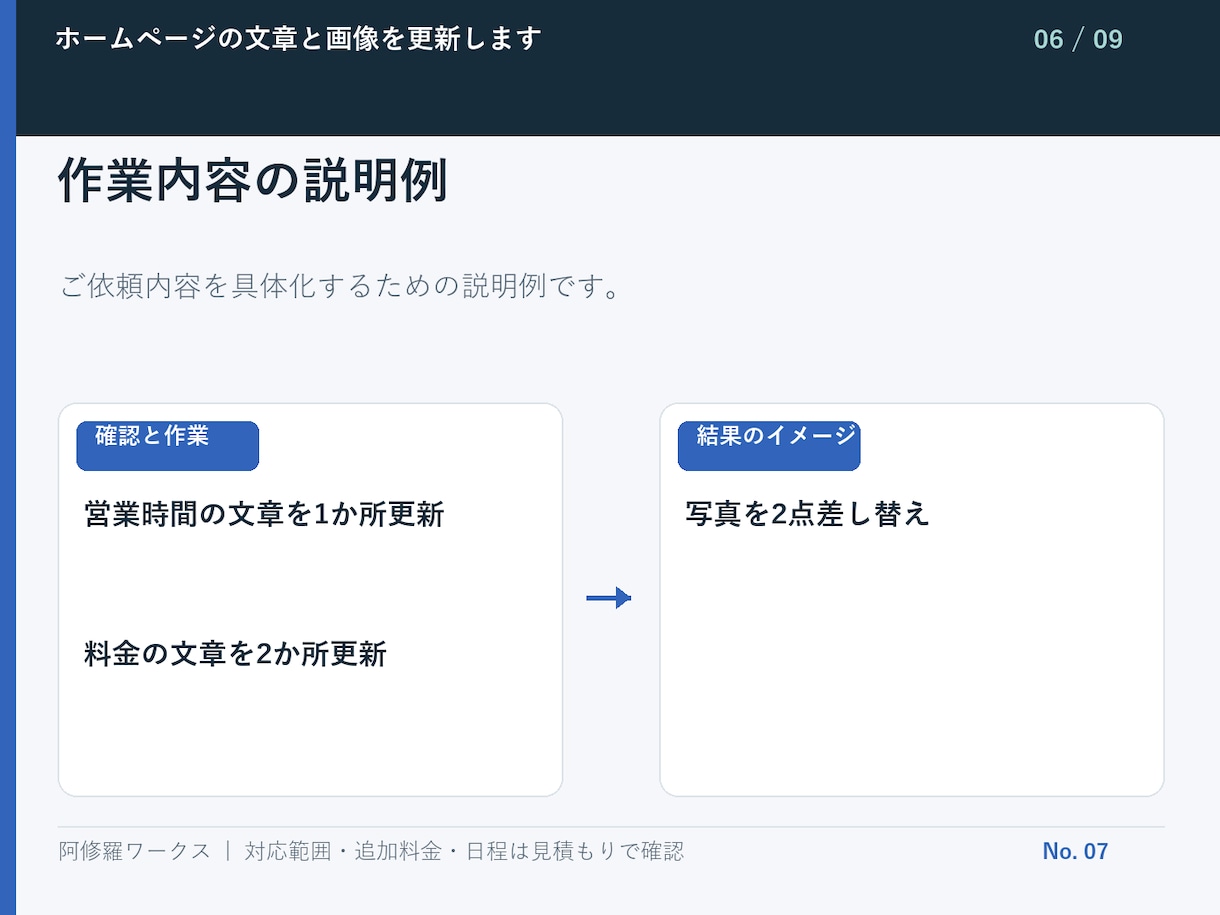Click the blue arrow between the cards
The width and height of the screenshot is (1220, 915).
tap(609, 598)
